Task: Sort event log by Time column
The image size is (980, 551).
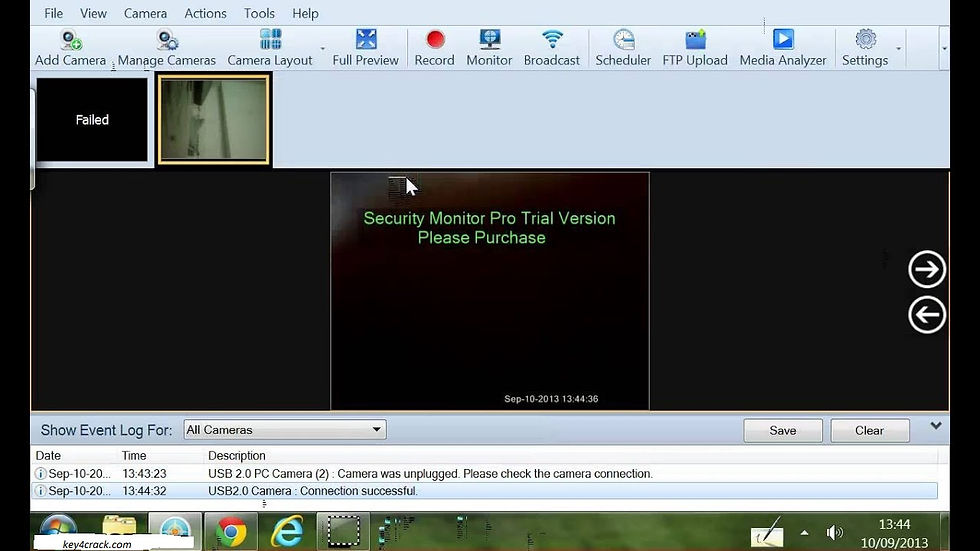Action: click(134, 455)
